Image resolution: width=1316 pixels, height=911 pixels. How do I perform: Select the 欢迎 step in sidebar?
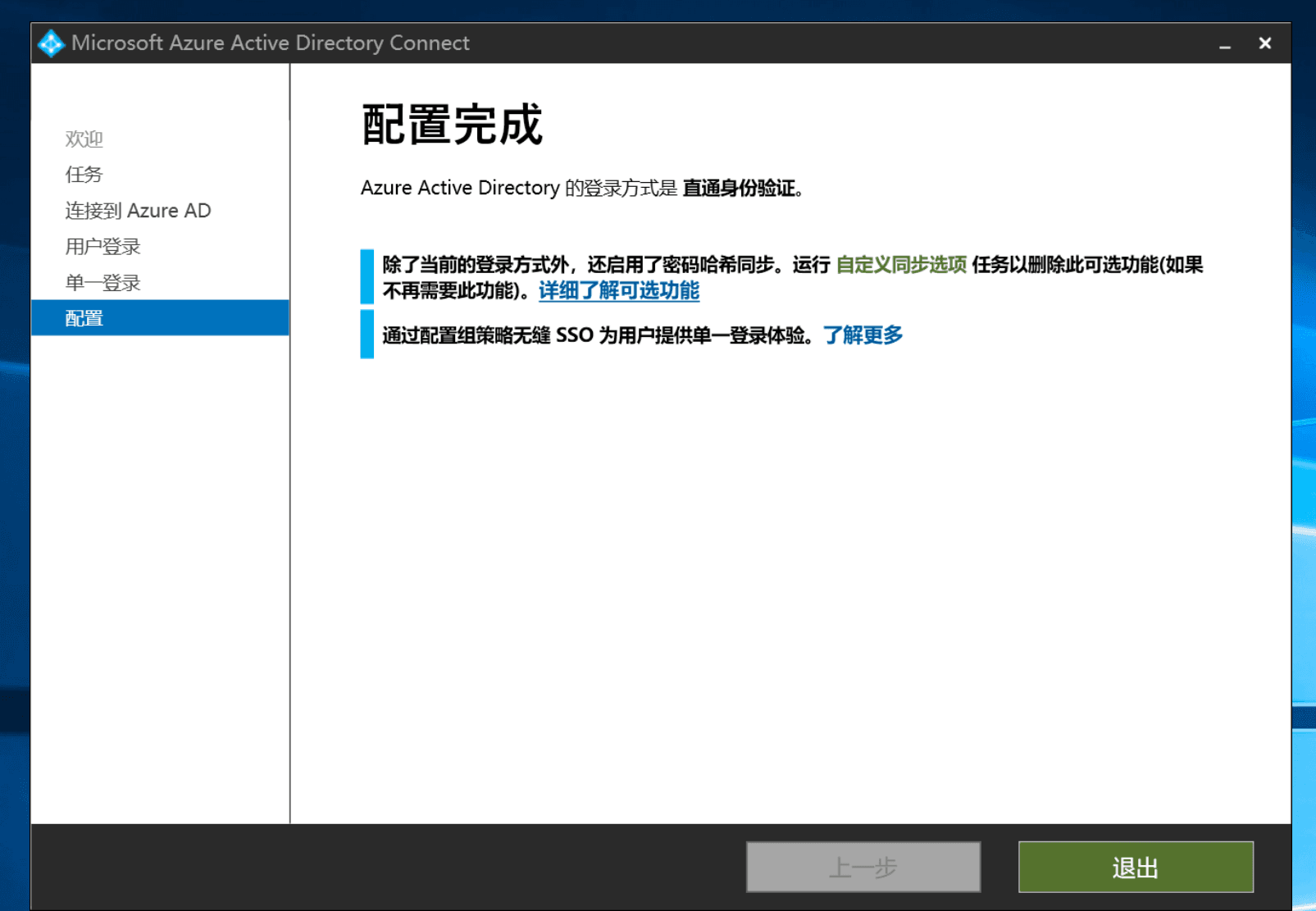click(x=84, y=139)
